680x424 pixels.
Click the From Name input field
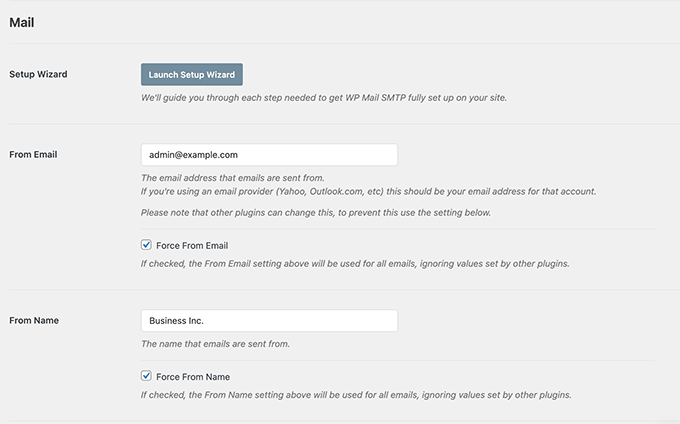point(269,321)
